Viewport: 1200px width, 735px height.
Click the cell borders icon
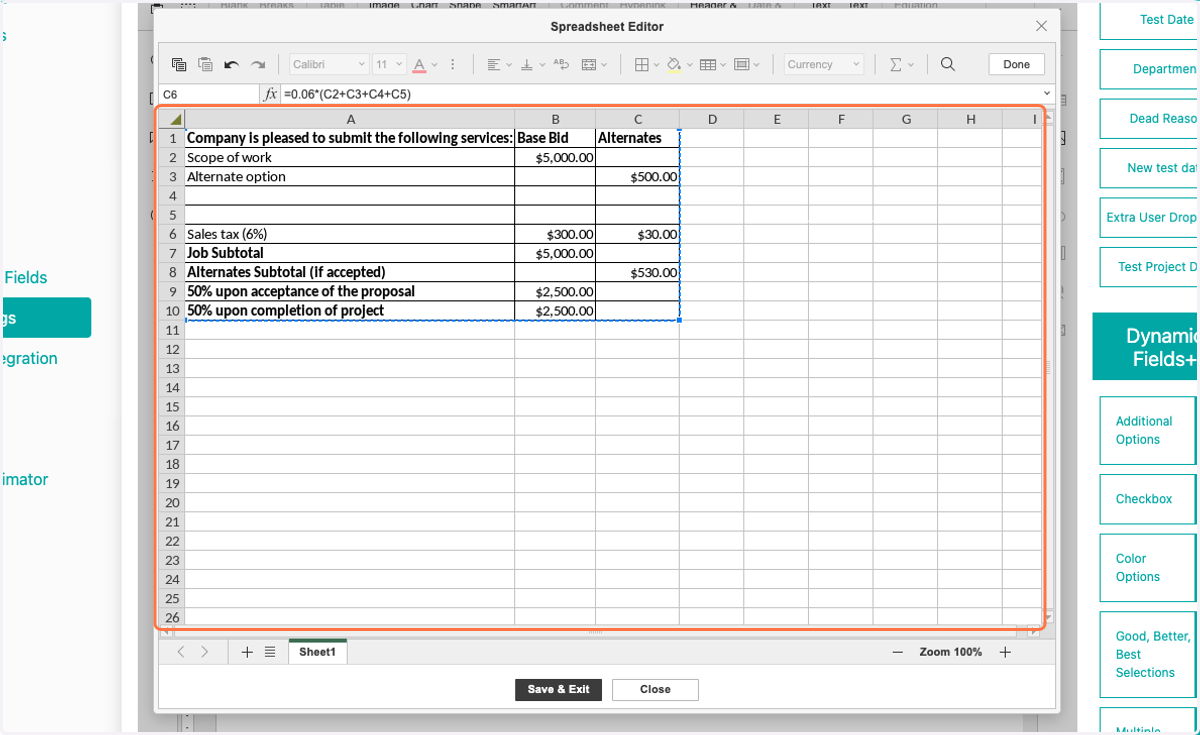click(x=642, y=64)
